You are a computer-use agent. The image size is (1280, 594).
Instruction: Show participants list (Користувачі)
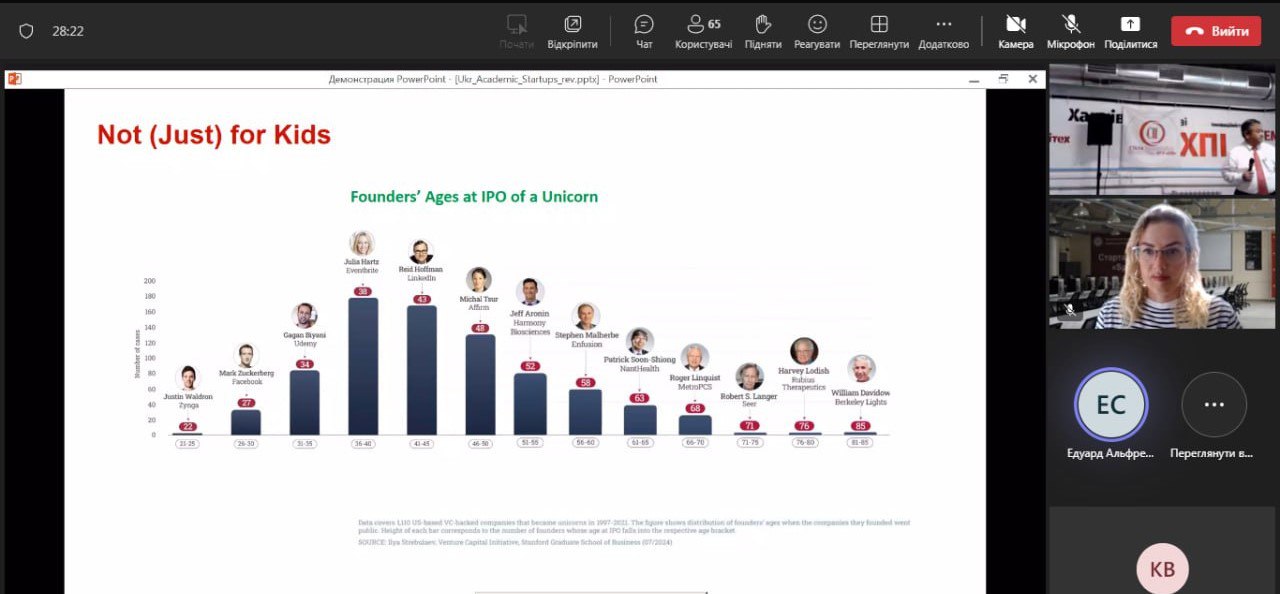[x=703, y=31]
